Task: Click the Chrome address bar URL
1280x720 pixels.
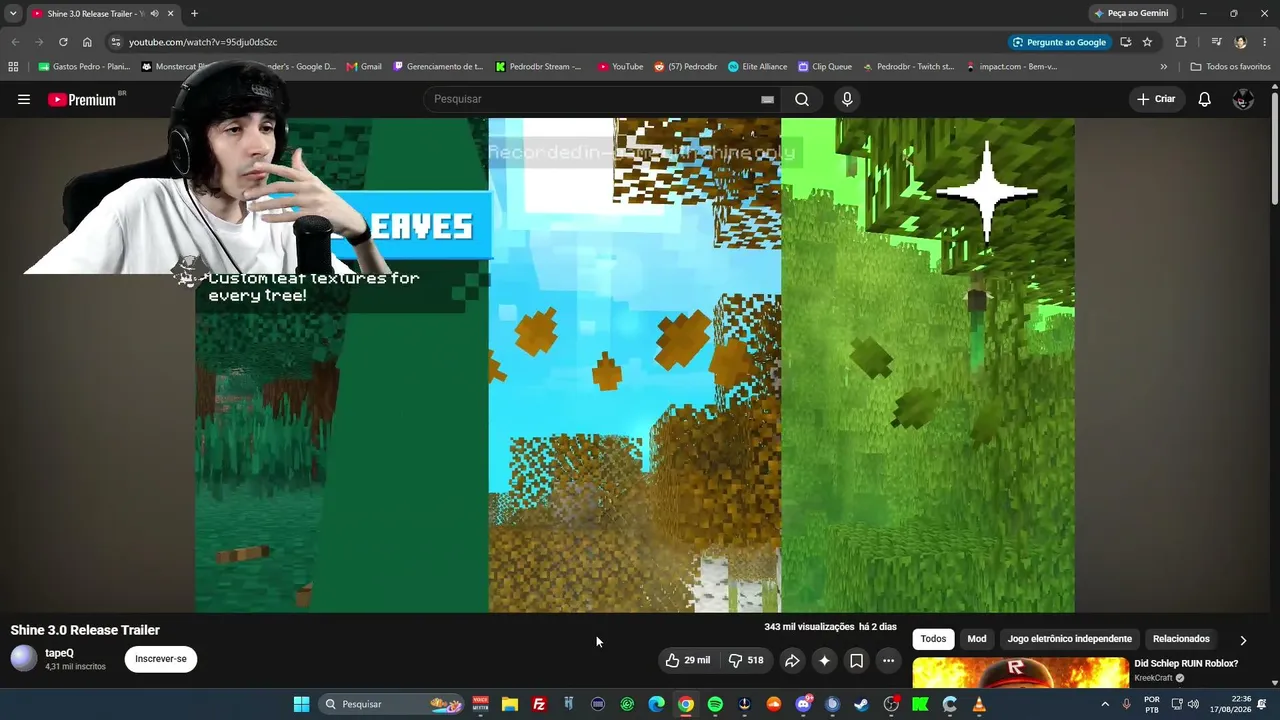Action: pyautogui.click(x=203, y=42)
